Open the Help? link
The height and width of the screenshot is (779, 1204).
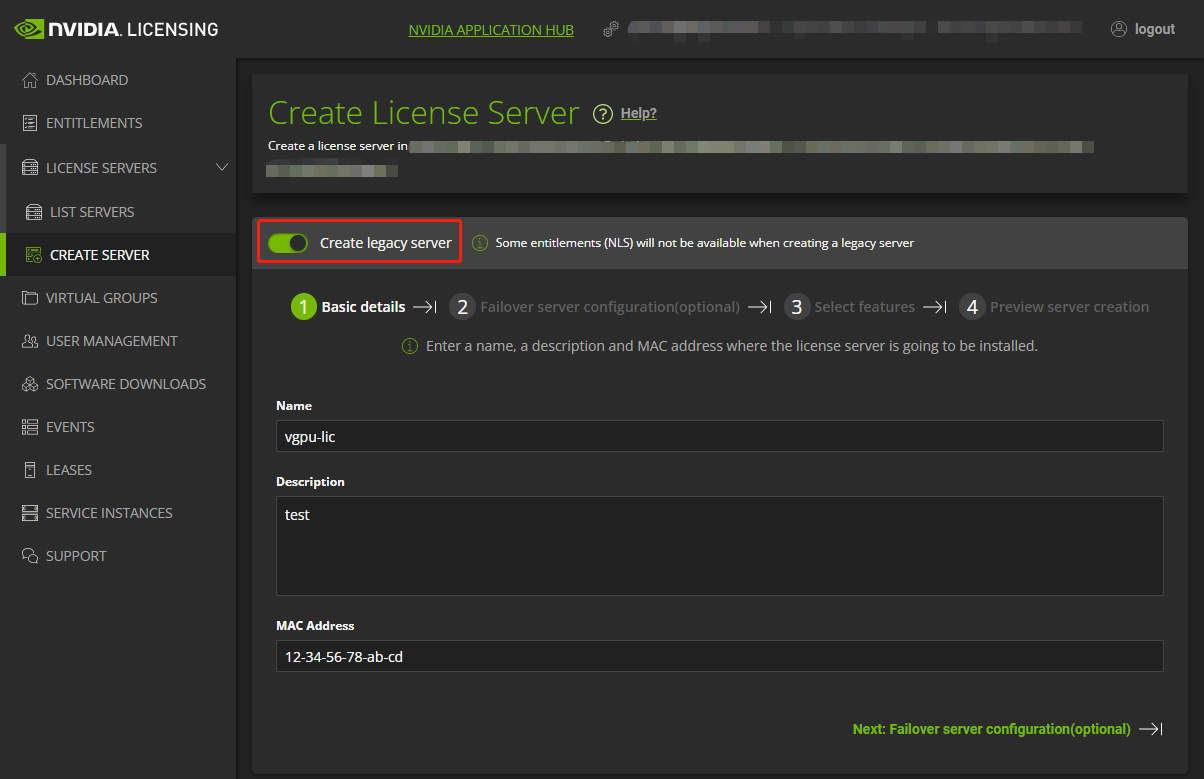click(639, 113)
